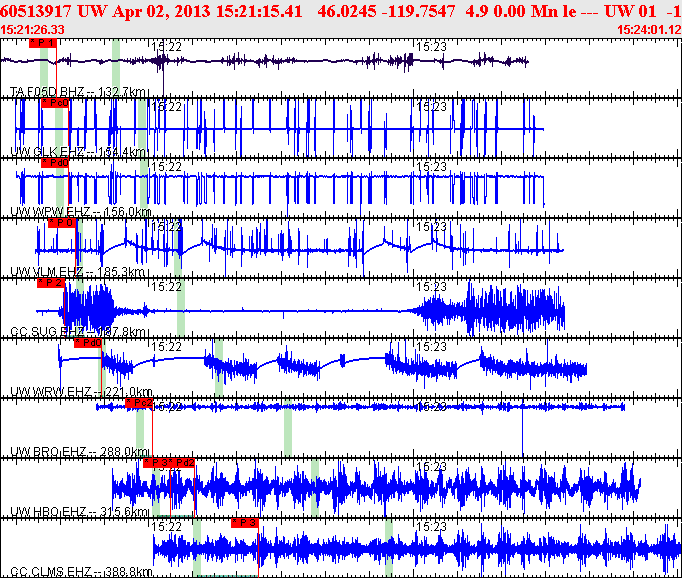Click the event header title 60513917 UW
Image resolution: width=682 pixels, height=578 pixels.
pos(49,10)
